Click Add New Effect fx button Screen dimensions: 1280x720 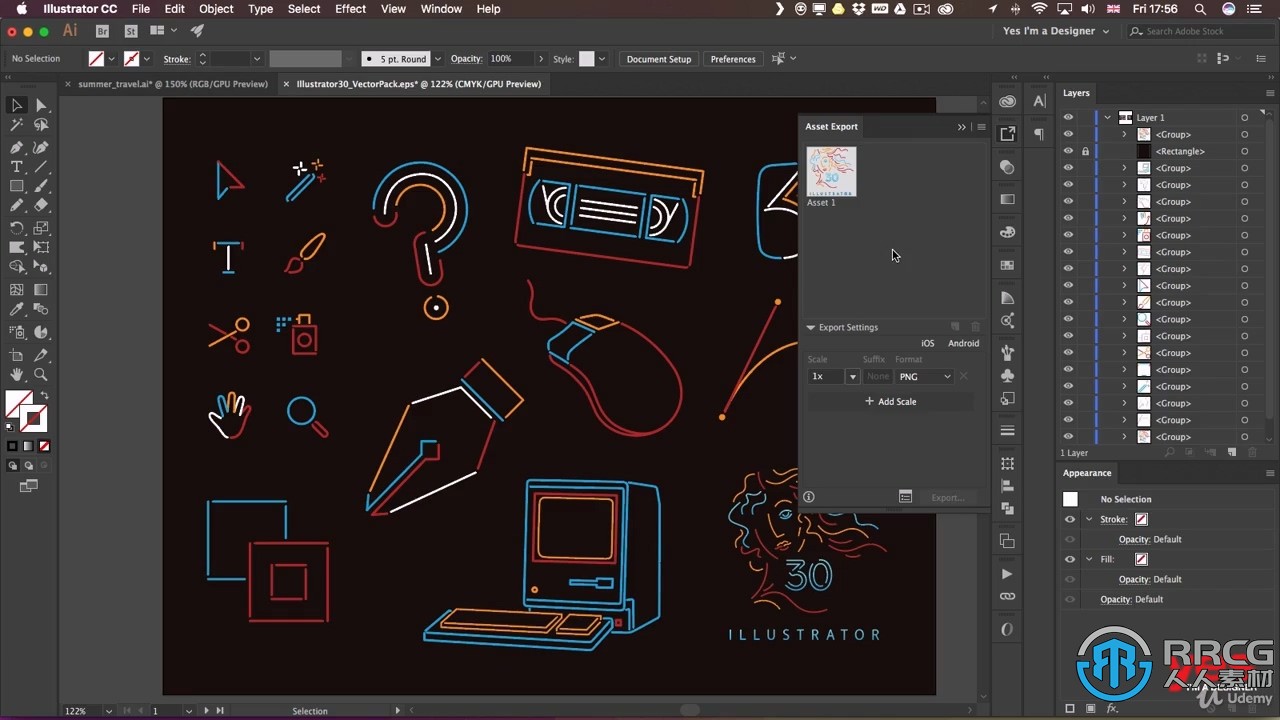point(1111,708)
